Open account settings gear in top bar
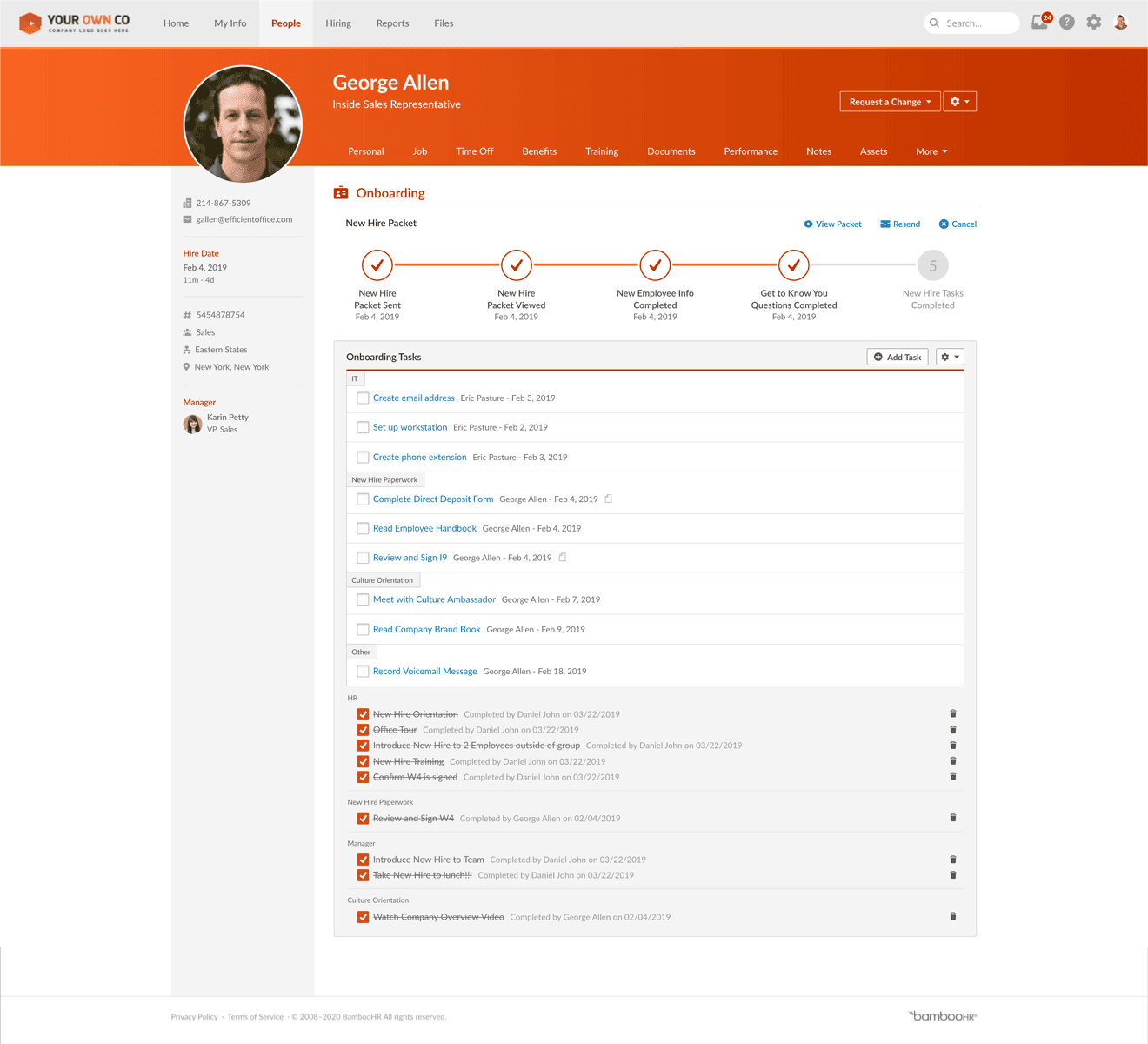This screenshot has width=1148, height=1044. pos(1093,23)
